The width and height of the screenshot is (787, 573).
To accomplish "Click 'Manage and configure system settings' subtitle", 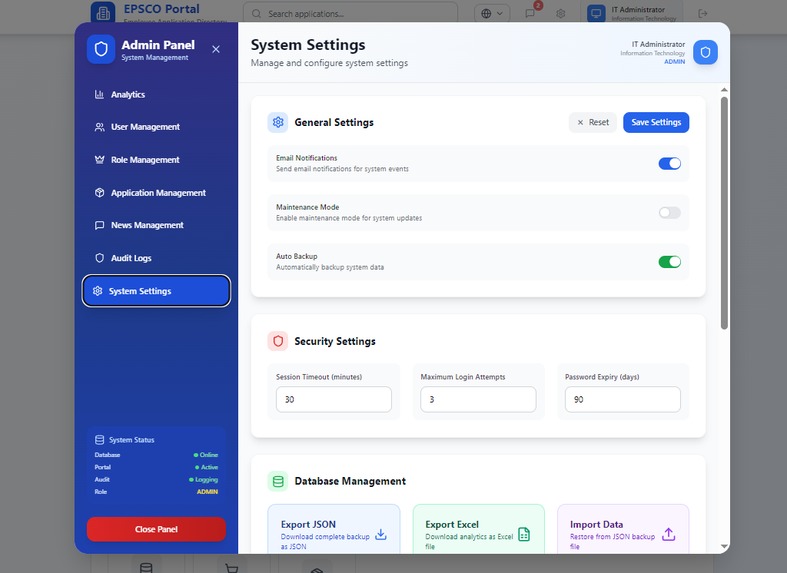I will point(329,63).
